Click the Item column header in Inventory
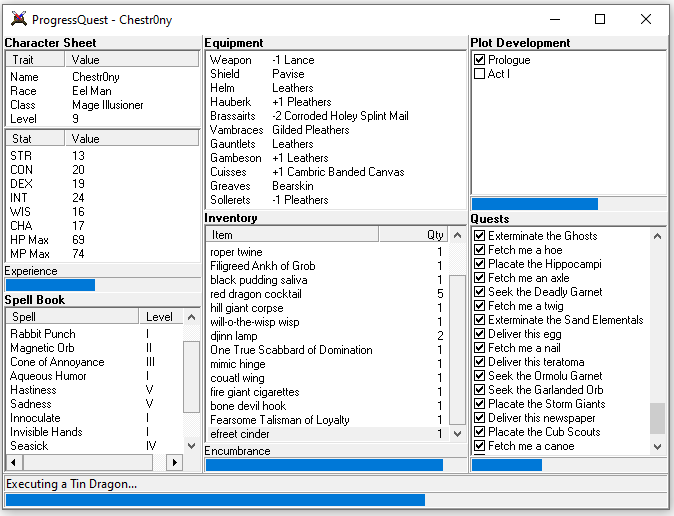674x516 pixels. pyautogui.click(x=292, y=235)
